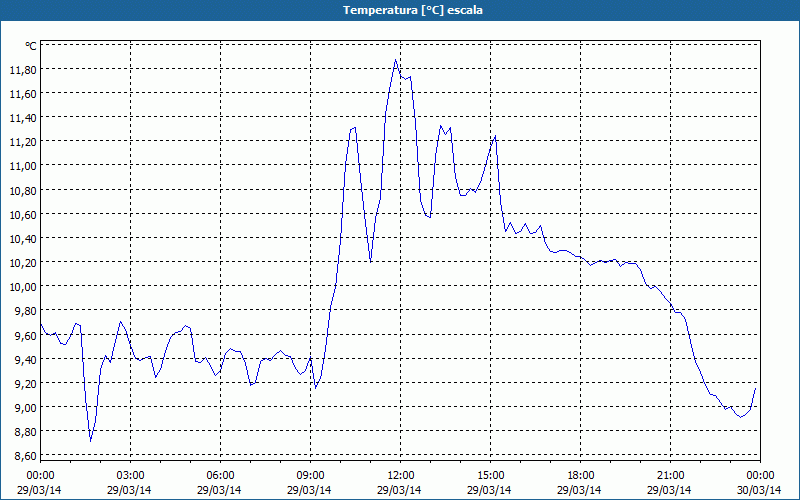Click the 21:00 time axis label
This screenshot has width=800, height=500.
(x=670, y=476)
